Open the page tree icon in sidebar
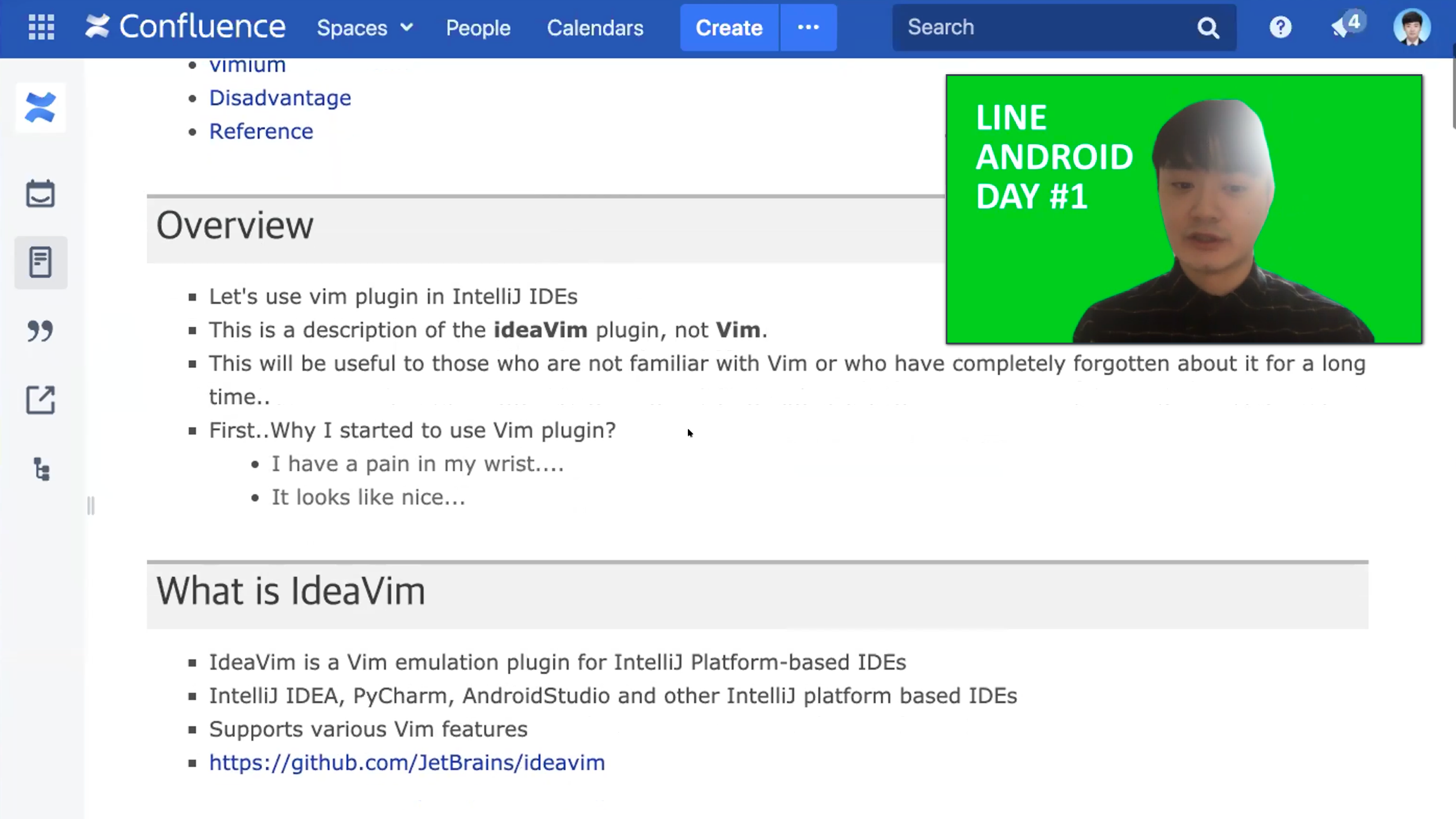This screenshot has width=1456, height=819. click(x=41, y=469)
